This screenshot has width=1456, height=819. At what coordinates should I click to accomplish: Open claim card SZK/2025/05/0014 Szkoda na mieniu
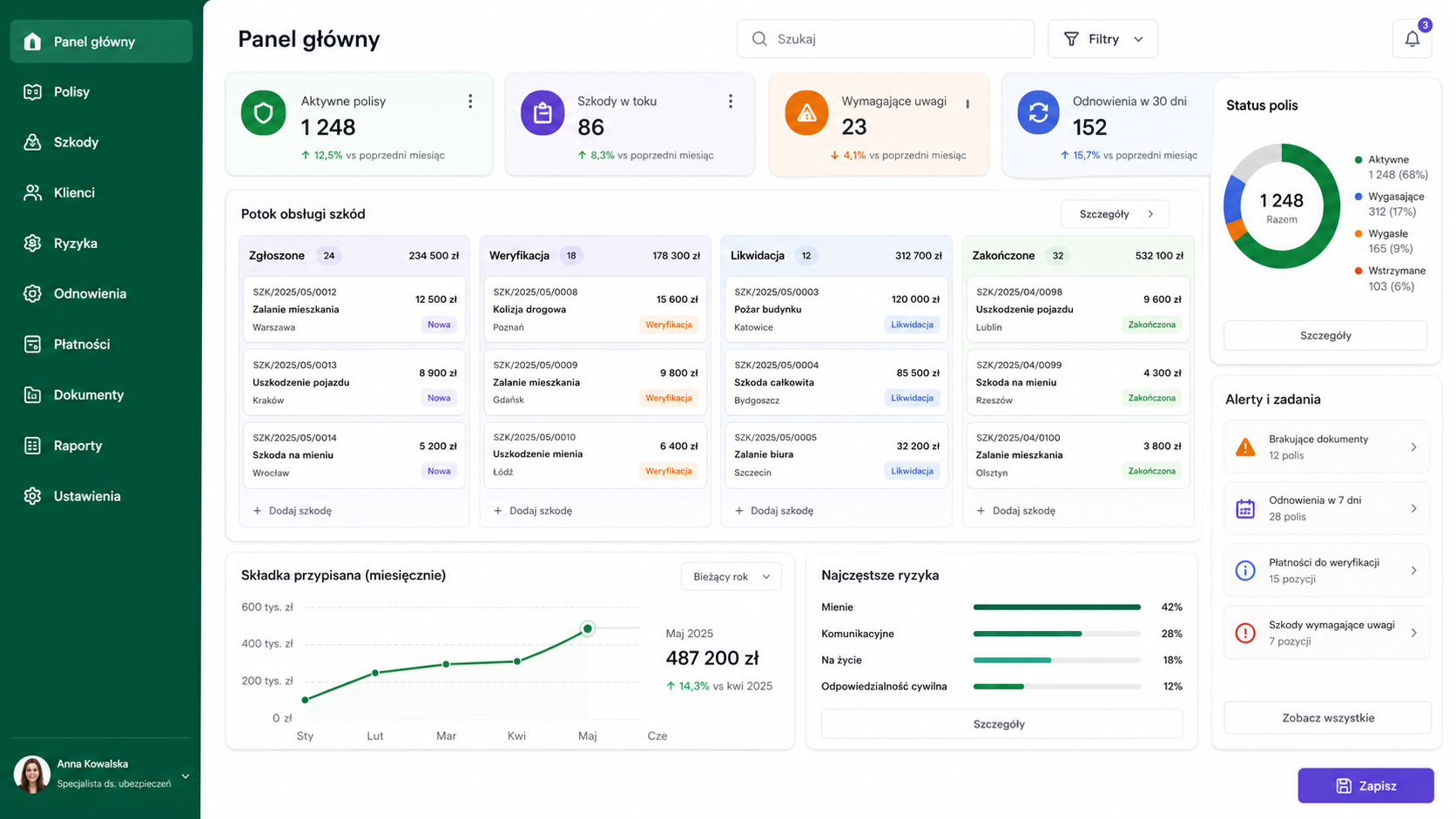(354, 455)
